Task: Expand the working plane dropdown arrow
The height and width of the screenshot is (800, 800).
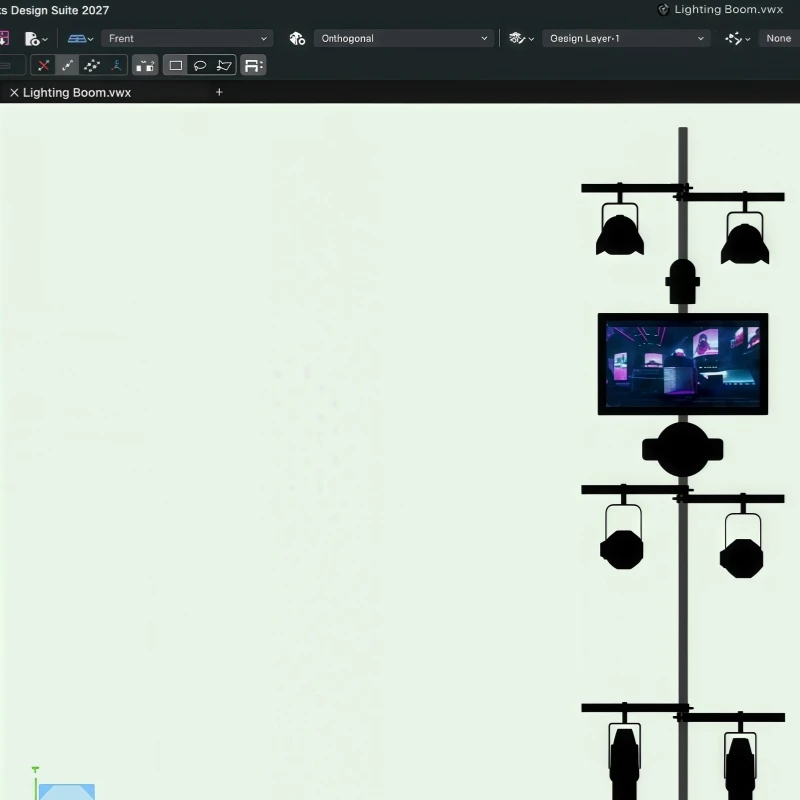Action: click(x=90, y=39)
